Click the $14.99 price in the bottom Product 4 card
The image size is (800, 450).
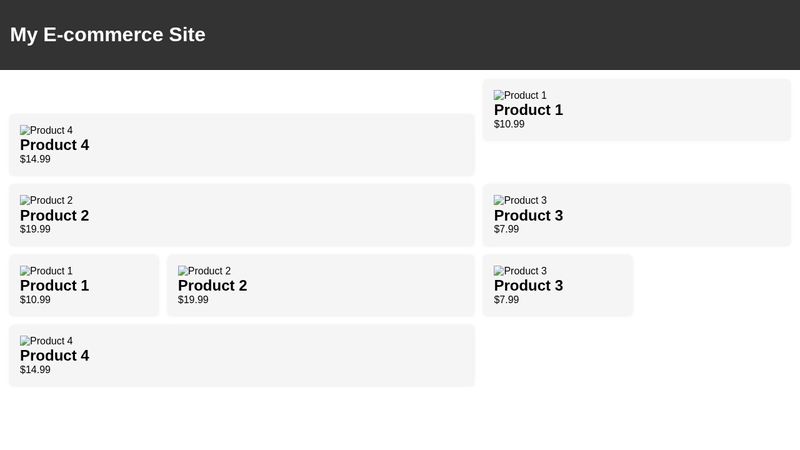pyautogui.click(x=35, y=369)
